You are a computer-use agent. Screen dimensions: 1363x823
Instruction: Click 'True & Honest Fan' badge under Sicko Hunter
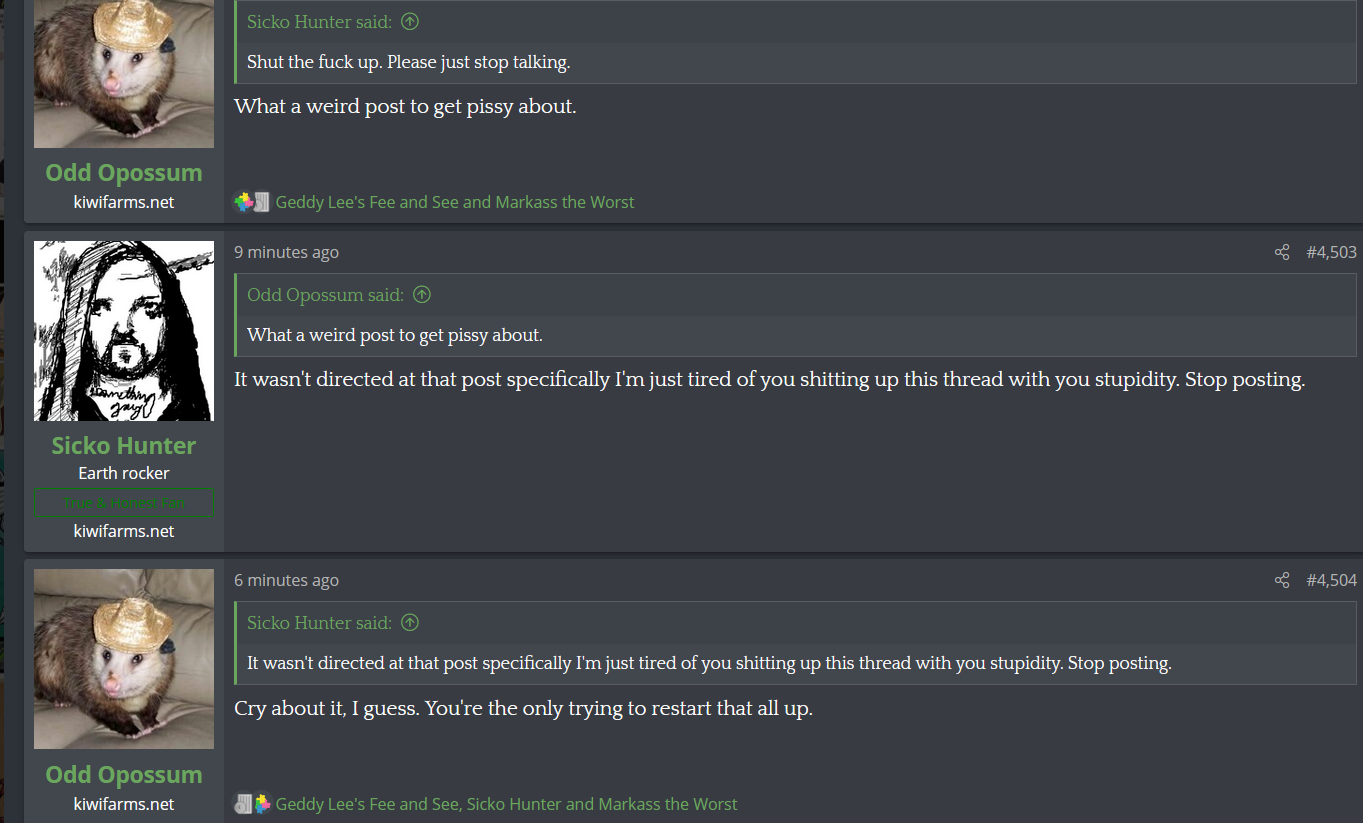click(124, 503)
